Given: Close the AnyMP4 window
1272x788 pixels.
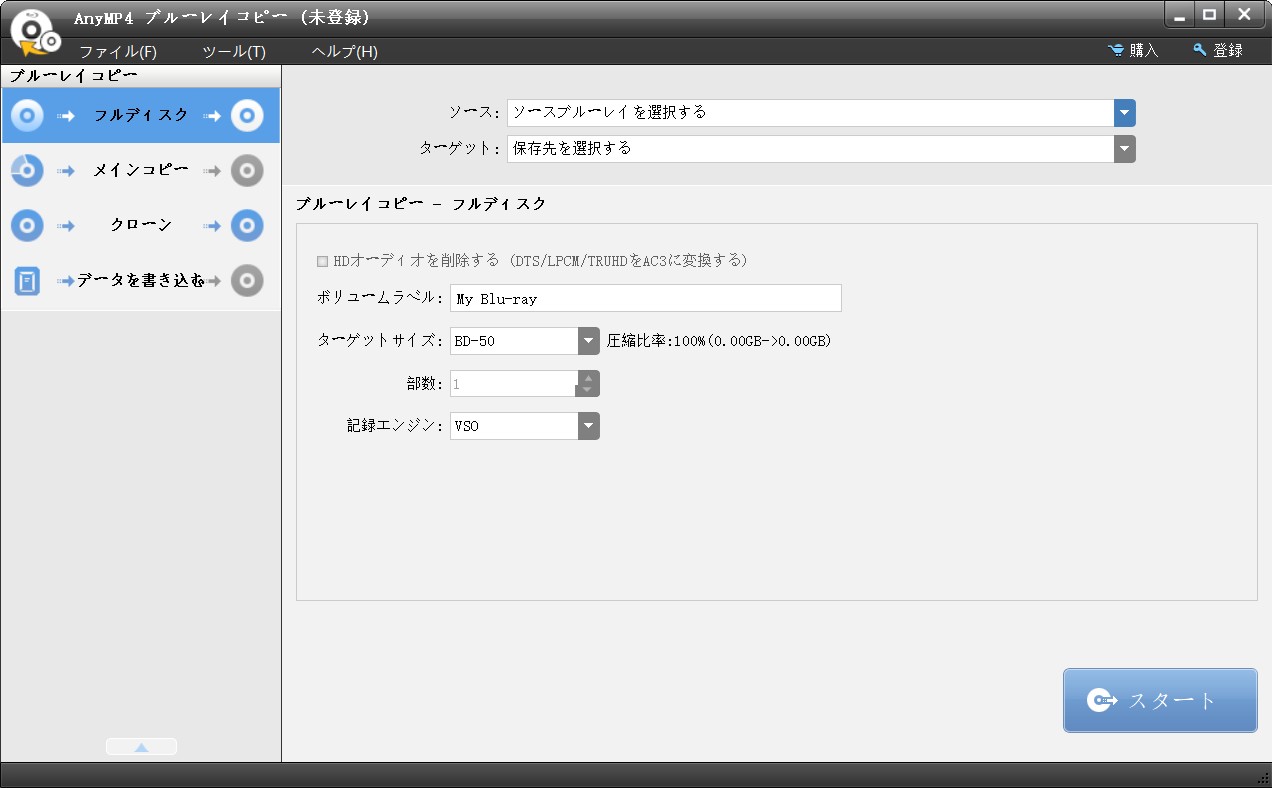Looking at the screenshot, I should click(1244, 15).
